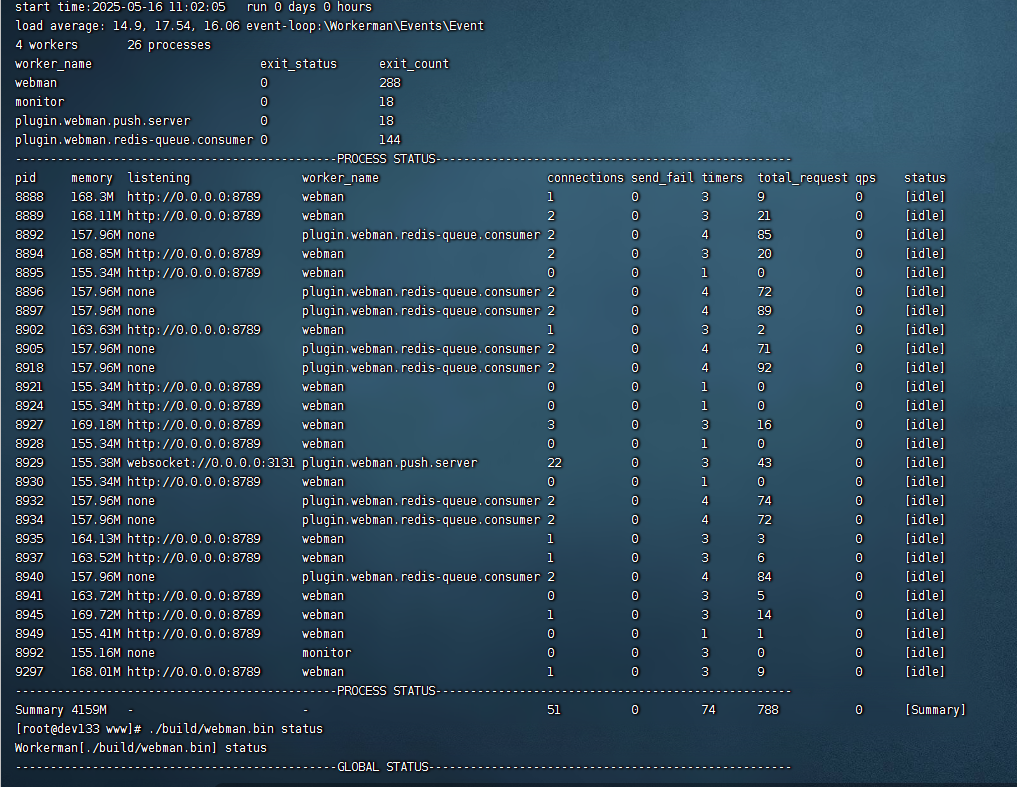Click the event-loop:\Workerman\Events\Event text
This screenshot has width=1017, height=787.
pos(365,26)
